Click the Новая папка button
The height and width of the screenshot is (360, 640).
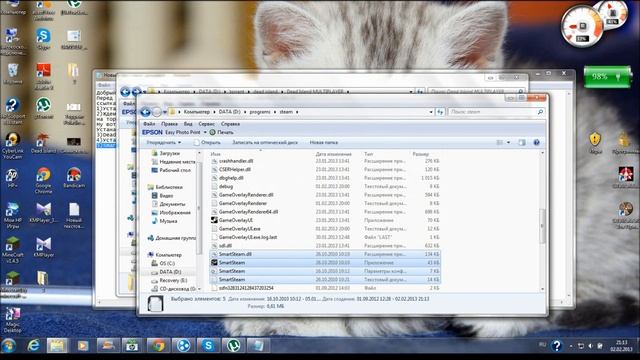click(x=324, y=142)
